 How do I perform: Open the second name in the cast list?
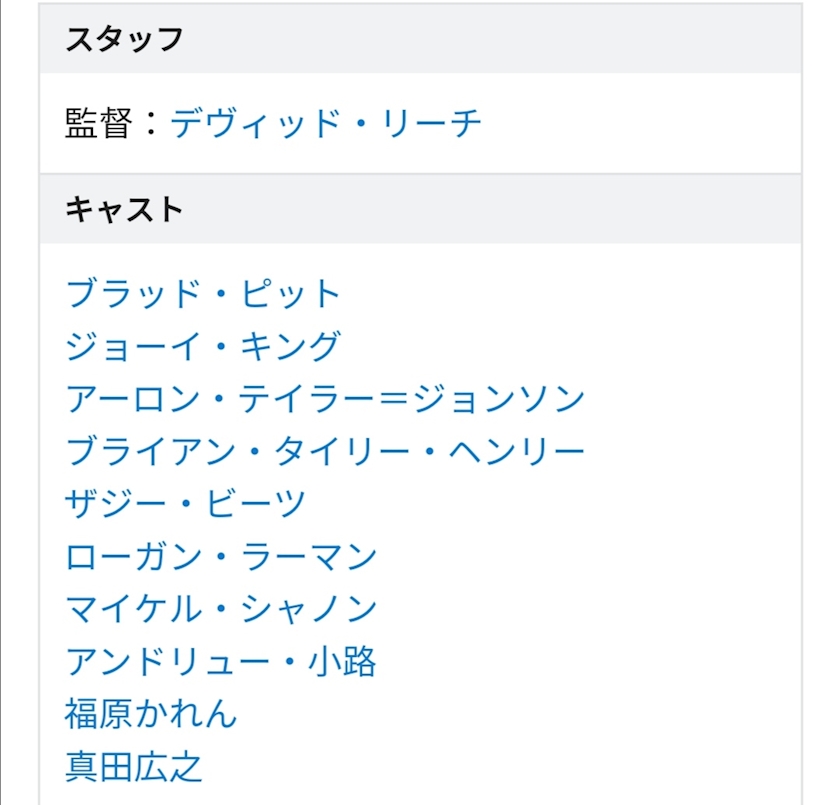(203, 346)
